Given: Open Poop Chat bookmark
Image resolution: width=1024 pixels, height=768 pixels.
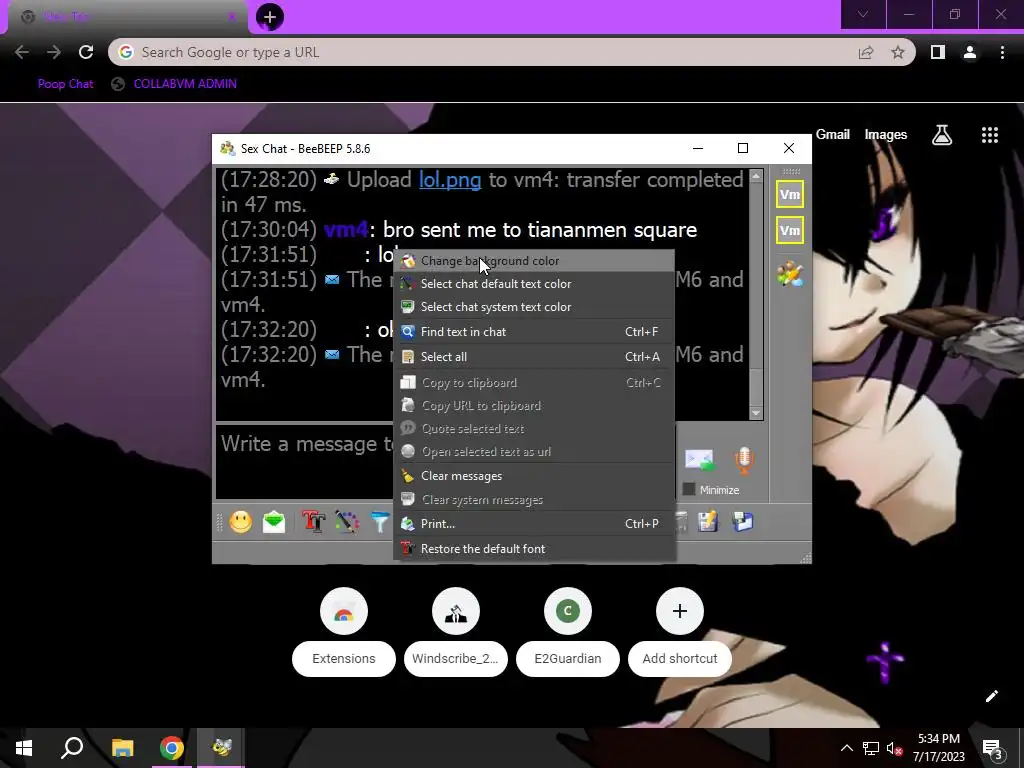Looking at the screenshot, I should (65, 84).
